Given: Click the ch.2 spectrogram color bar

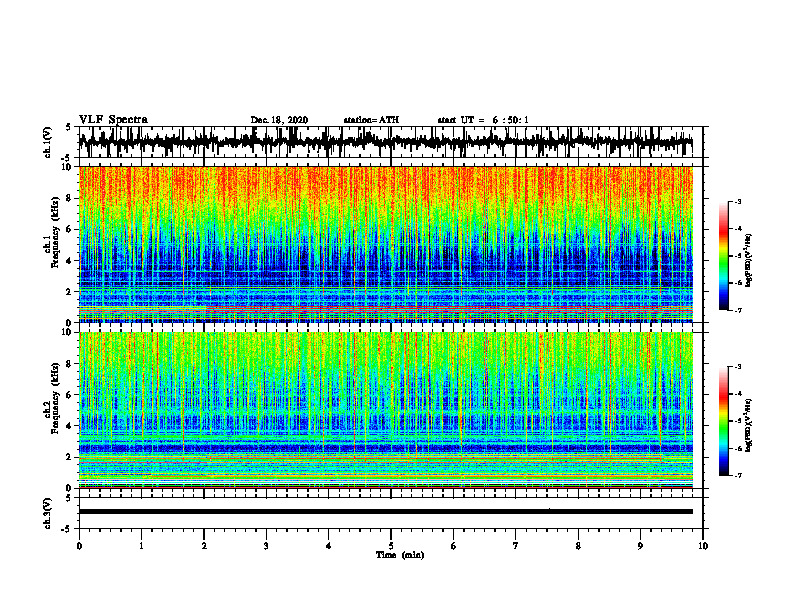Looking at the screenshot, I should point(724,421).
